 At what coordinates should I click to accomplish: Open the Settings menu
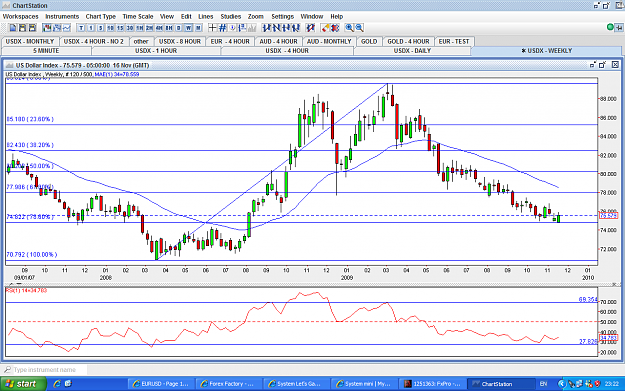pyautogui.click(x=282, y=16)
